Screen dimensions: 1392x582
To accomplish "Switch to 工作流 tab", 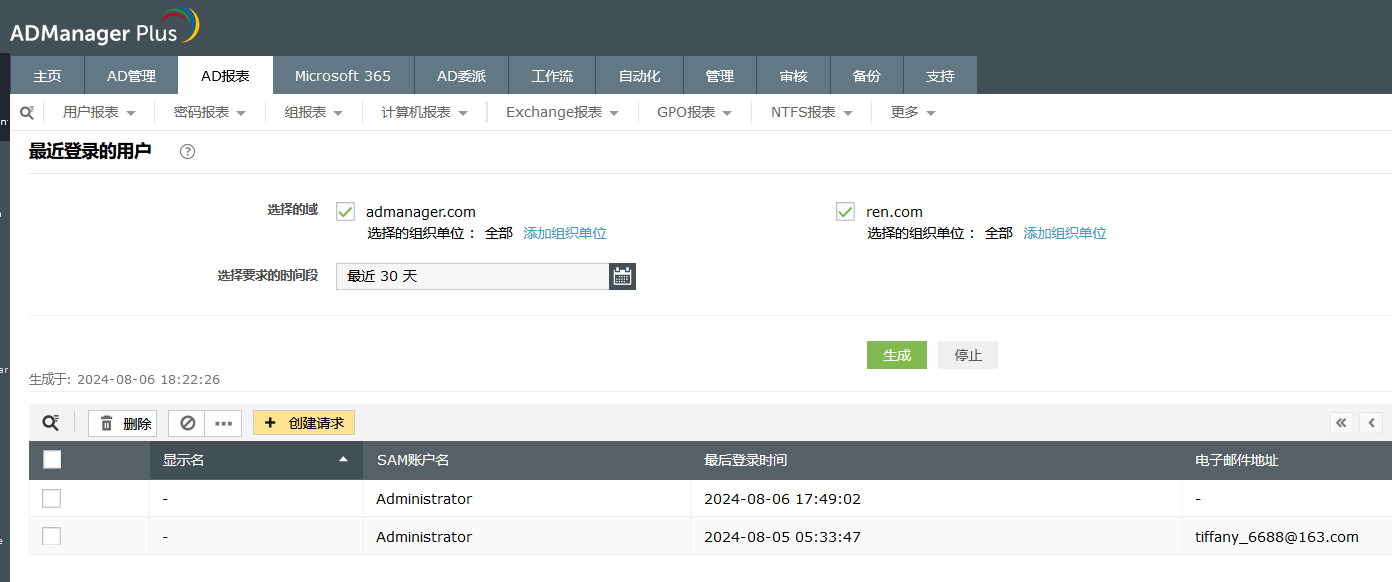I will (x=552, y=75).
